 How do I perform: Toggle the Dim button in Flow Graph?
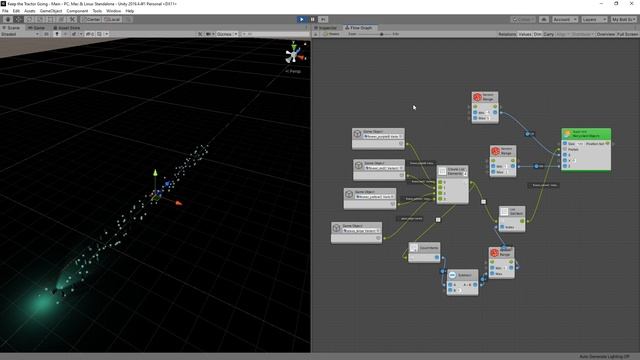pos(538,34)
